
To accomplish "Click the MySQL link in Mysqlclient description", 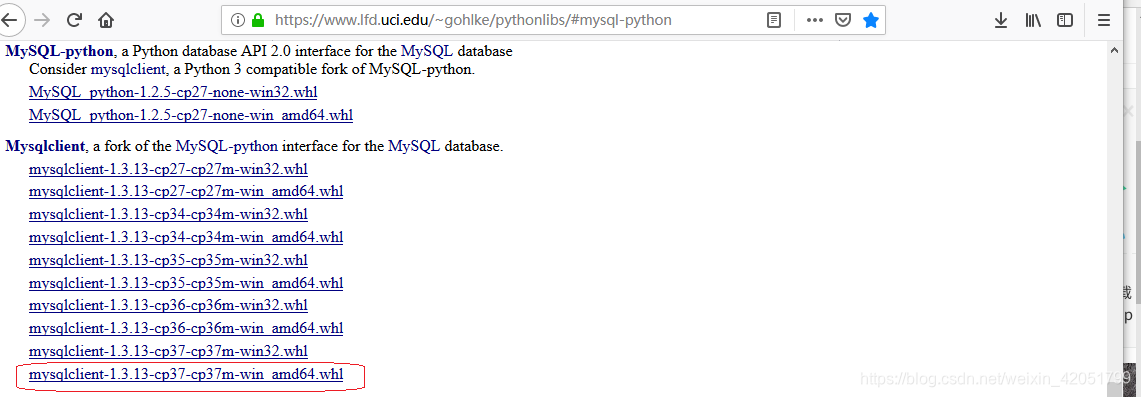I will [414, 146].
